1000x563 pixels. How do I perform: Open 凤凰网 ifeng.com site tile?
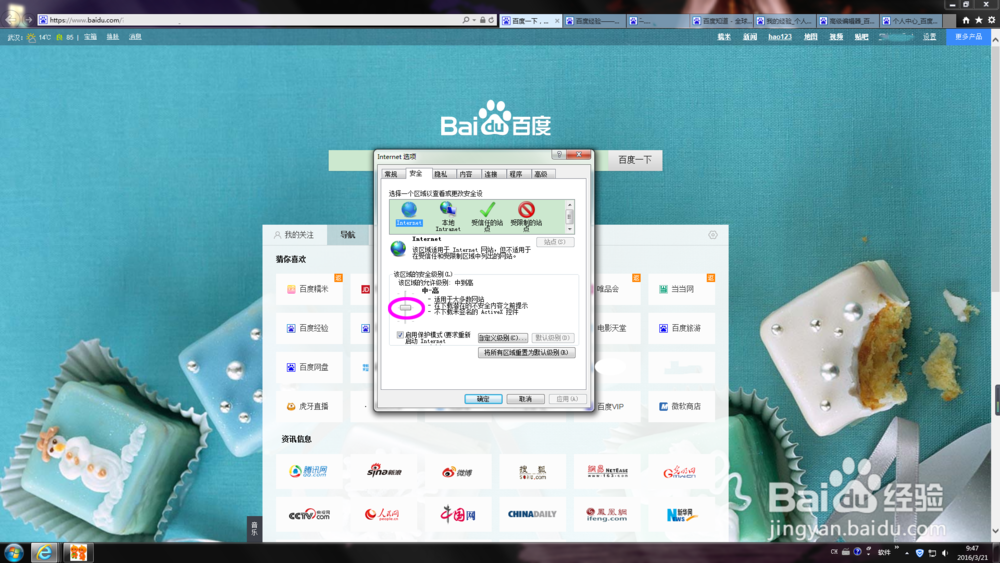607,515
